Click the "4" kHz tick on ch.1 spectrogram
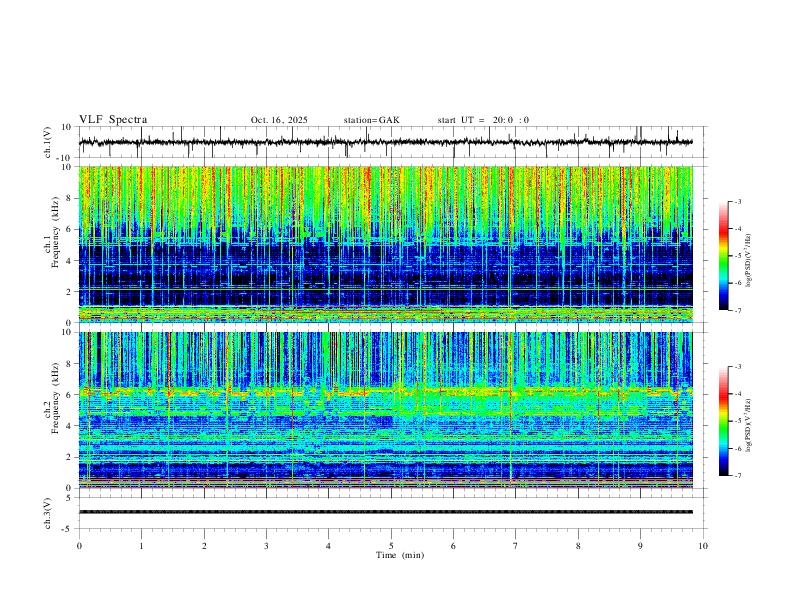 [69, 261]
